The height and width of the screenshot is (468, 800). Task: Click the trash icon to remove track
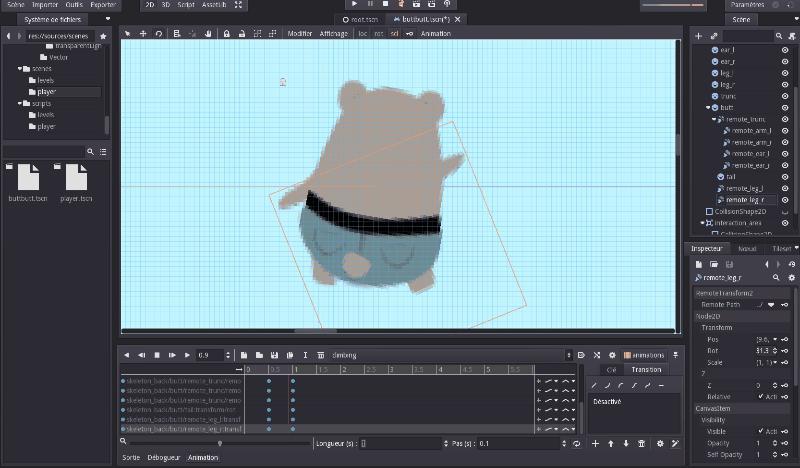click(642, 443)
